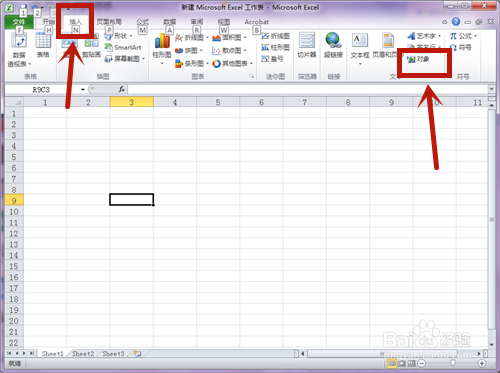
Task: Switch to the 公式 Formulas tab
Action: point(142,22)
